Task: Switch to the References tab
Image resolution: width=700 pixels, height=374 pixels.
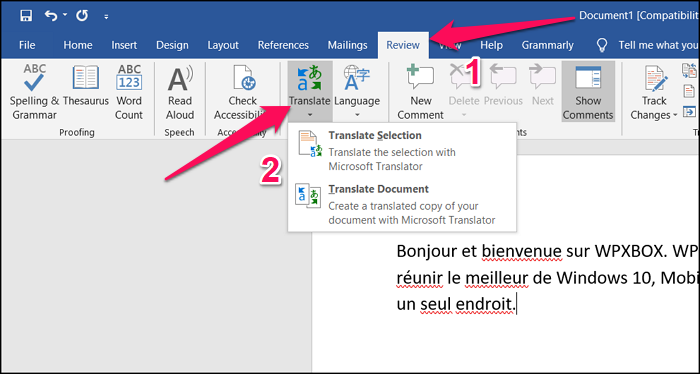Action: click(x=283, y=45)
